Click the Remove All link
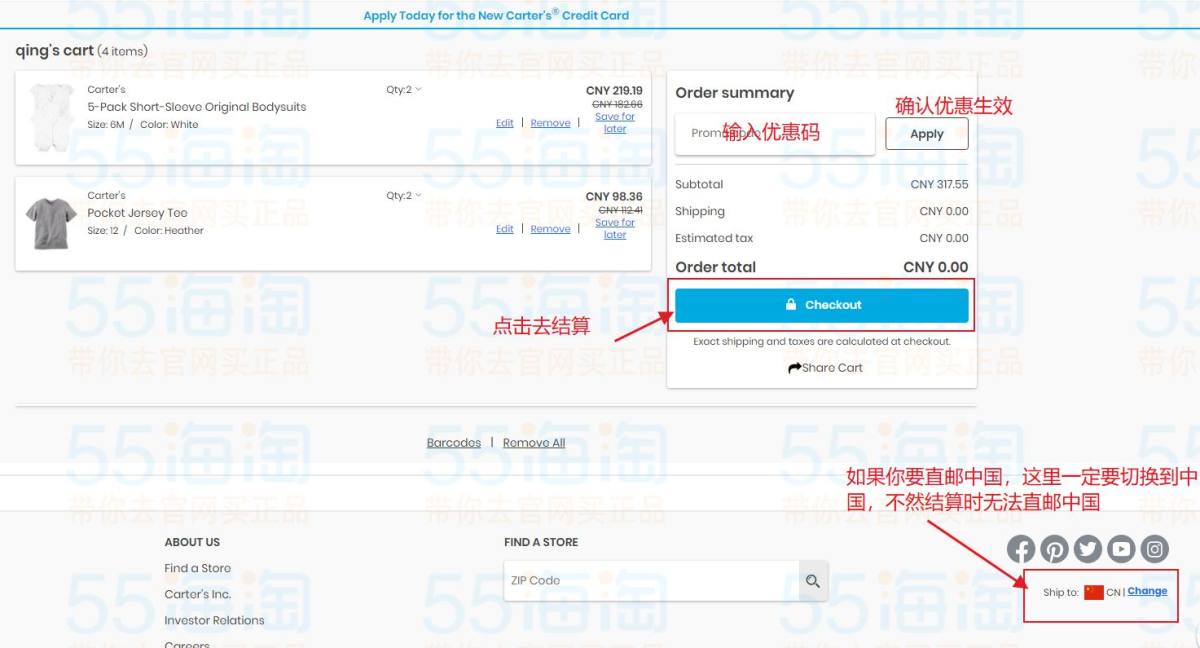Screen dimensions: 1200x648 (x=534, y=443)
